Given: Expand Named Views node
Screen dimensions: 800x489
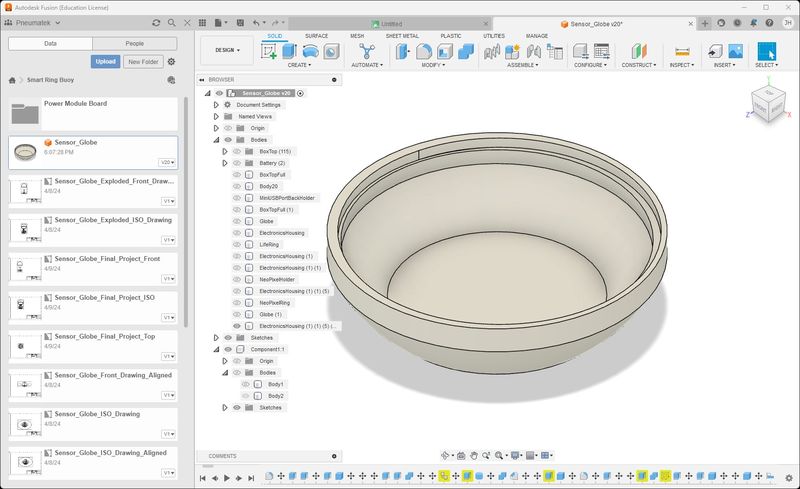Looking at the screenshot, I should click(x=216, y=116).
